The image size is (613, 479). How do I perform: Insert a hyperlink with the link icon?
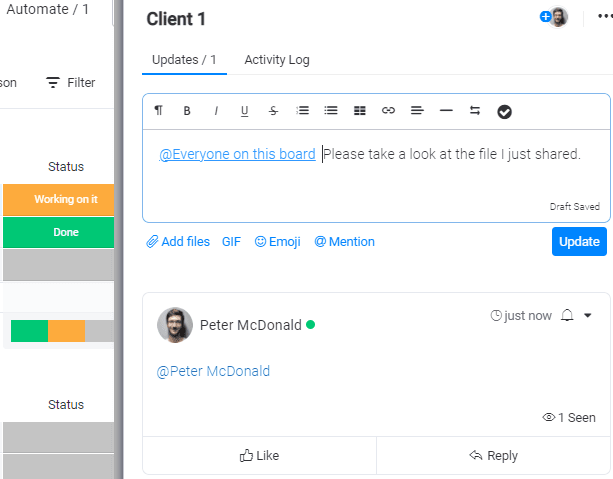coord(388,111)
